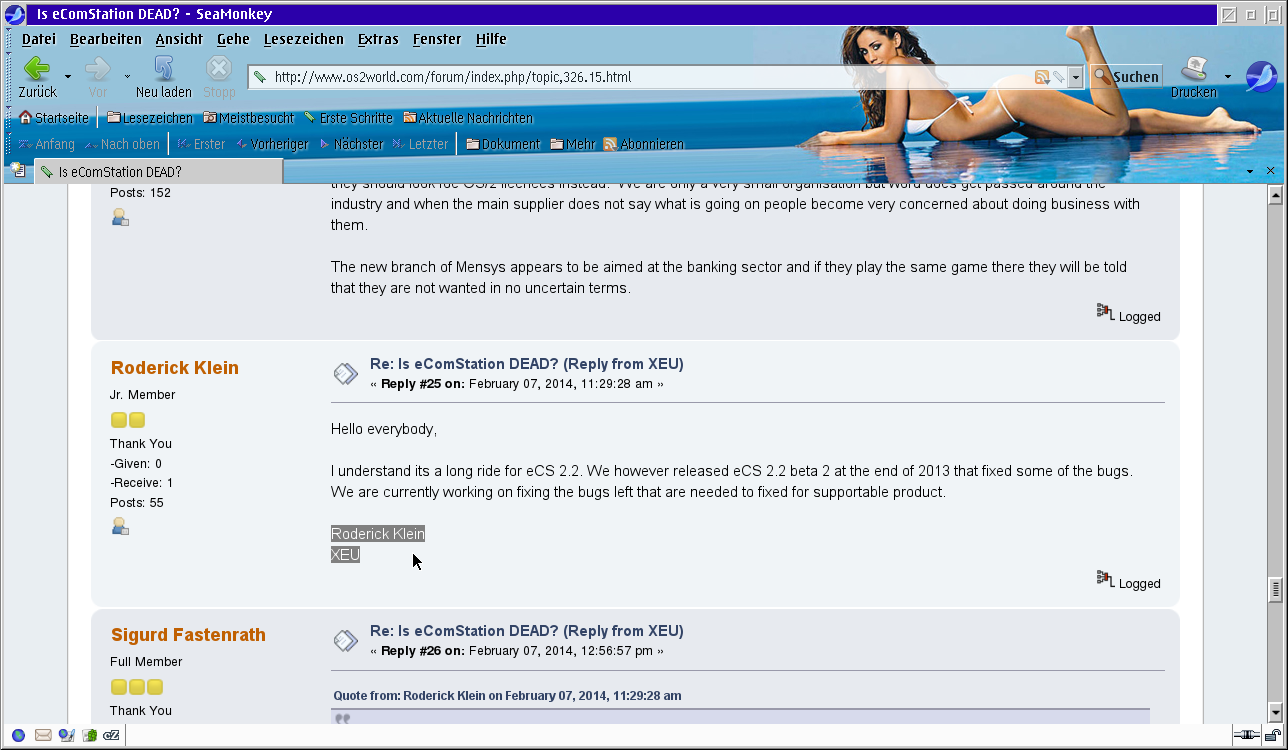Open the Gehe menu
1288x750 pixels.
233,39
